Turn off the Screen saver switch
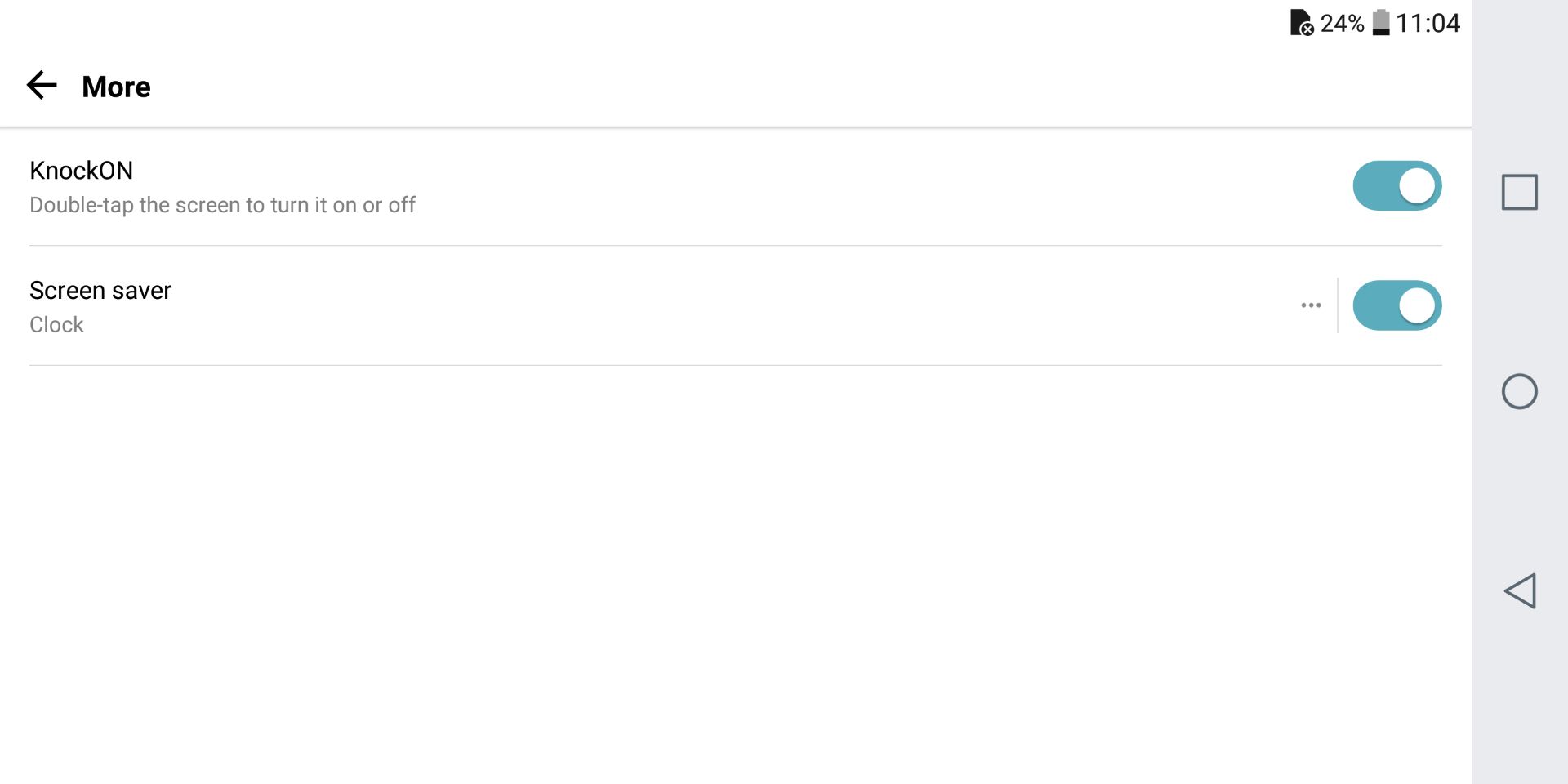 tap(1397, 305)
